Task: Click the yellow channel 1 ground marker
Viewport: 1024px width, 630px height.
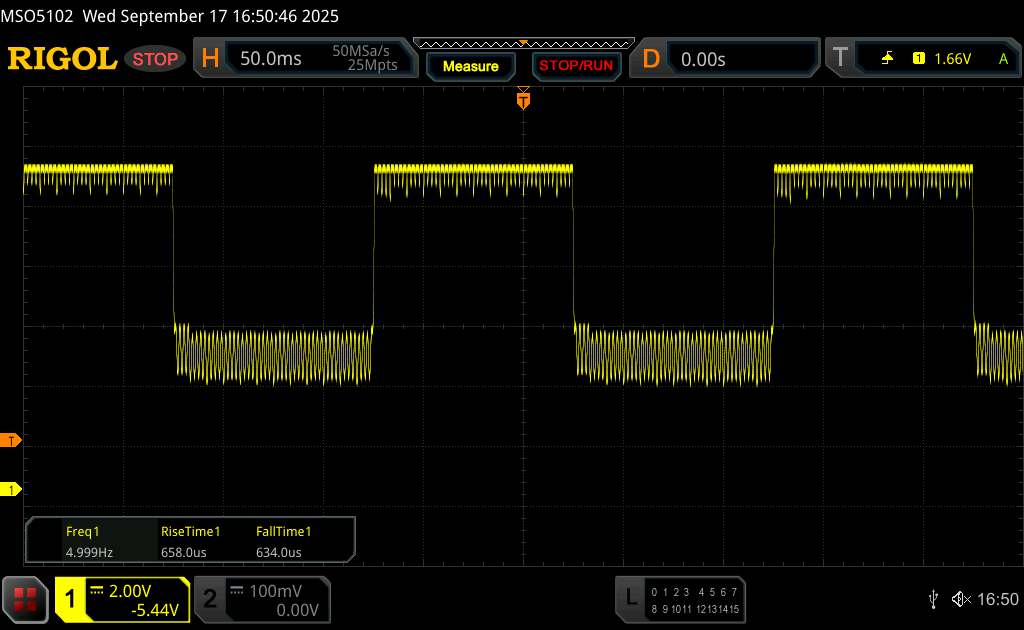Action: point(12,489)
